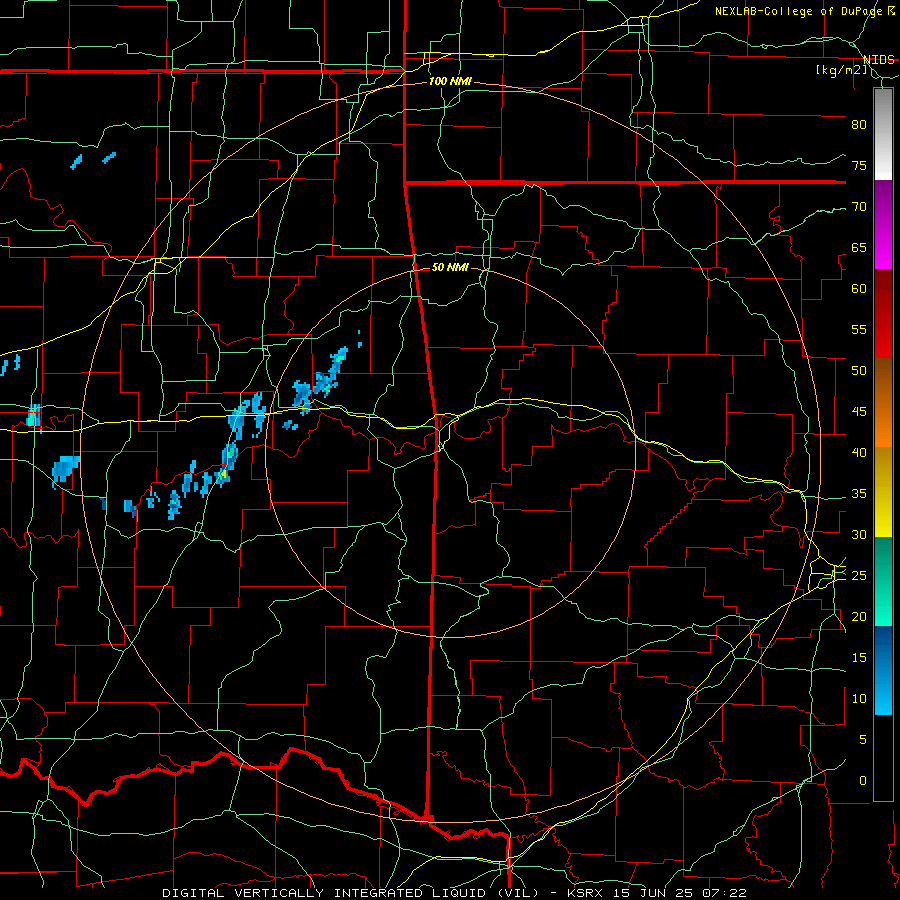Screen dimensions: 900x900
Task: Click the 20 value on the color scale
Action: 859,616
